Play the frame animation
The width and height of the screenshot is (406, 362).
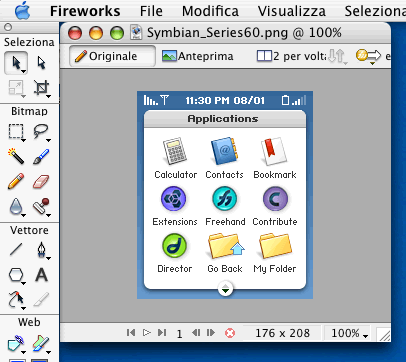coord(146,333)
